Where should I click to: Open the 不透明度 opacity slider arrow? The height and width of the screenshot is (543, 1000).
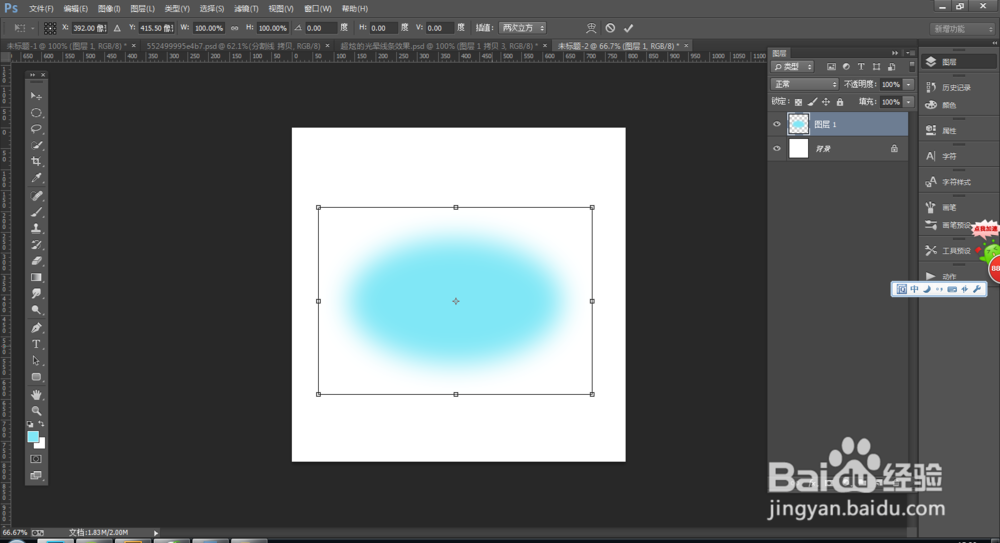click(909, 84)
